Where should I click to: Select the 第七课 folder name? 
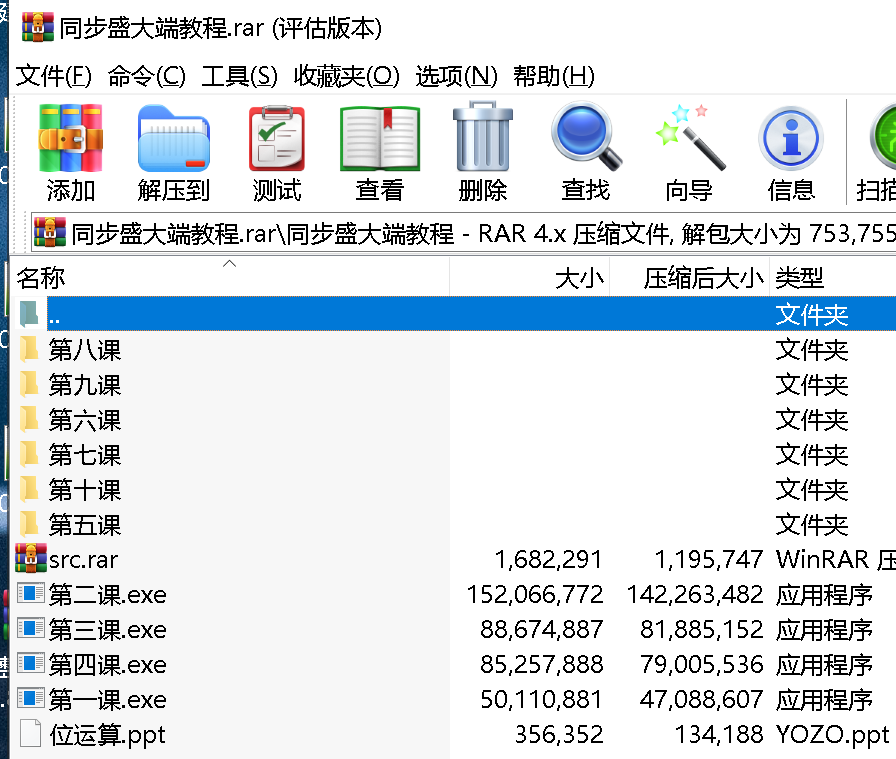click(85, 455)
